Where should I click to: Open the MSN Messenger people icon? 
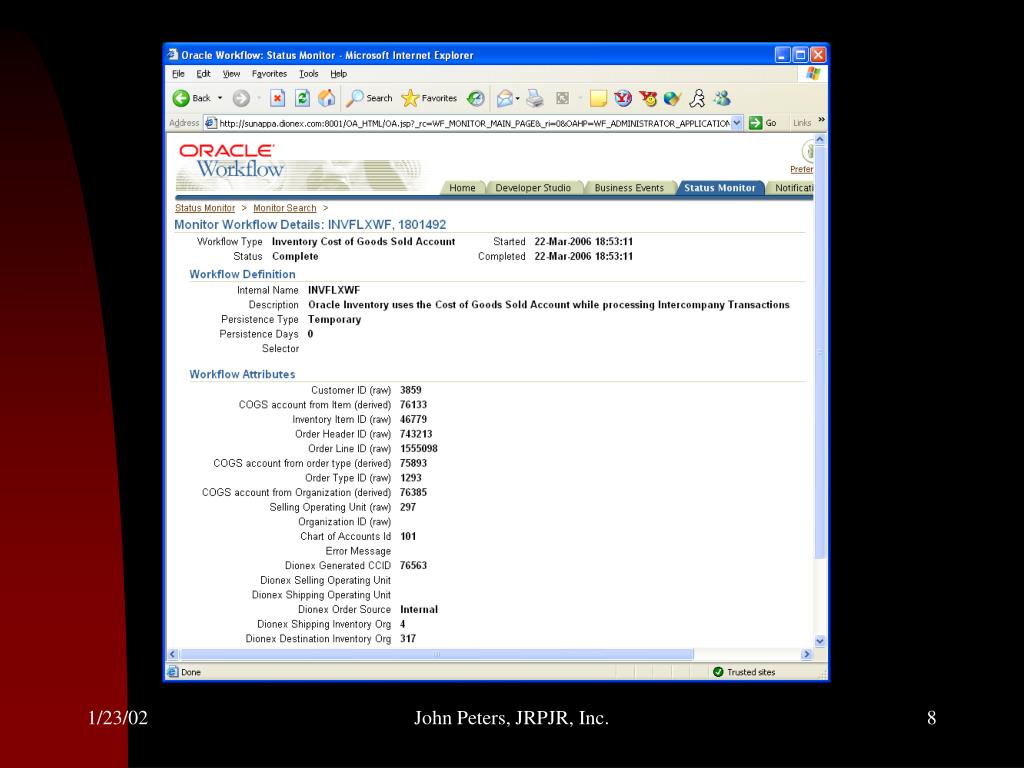[x=722, y=98]
